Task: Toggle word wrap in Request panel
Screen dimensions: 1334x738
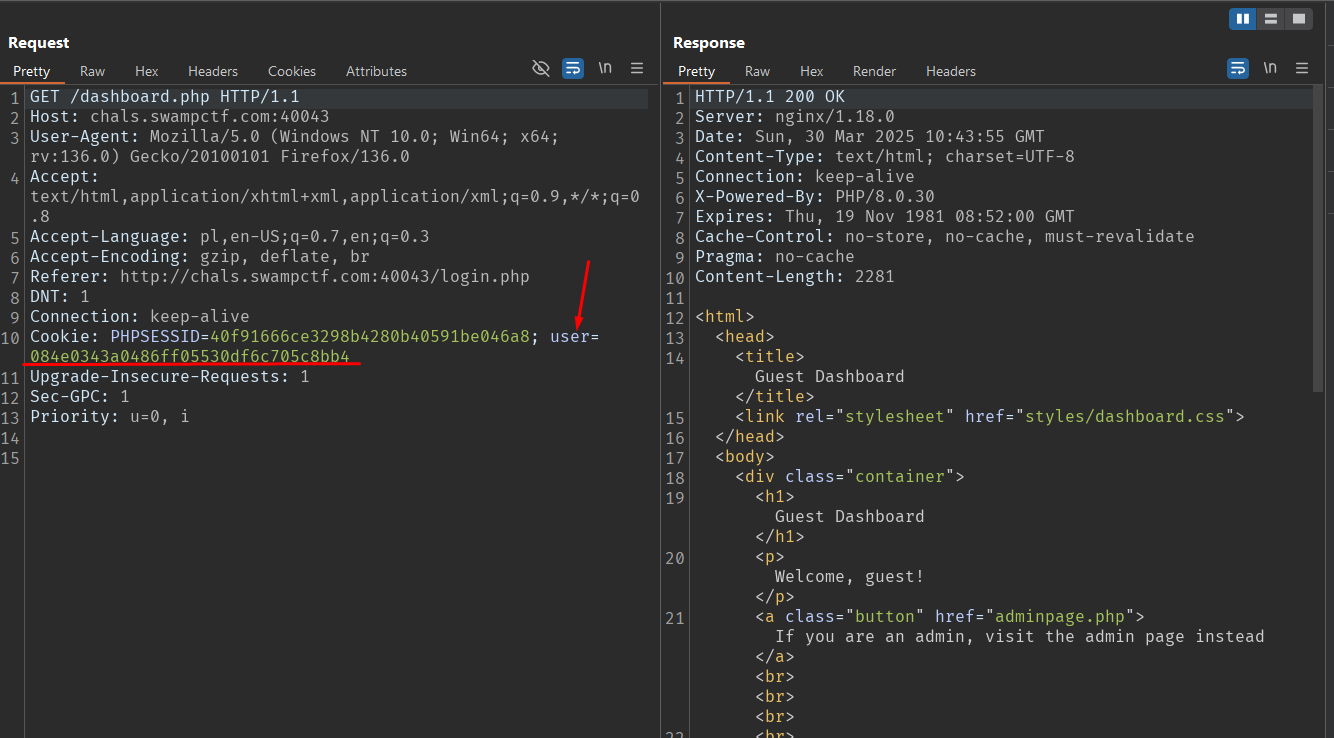Action: coord(573,68)
